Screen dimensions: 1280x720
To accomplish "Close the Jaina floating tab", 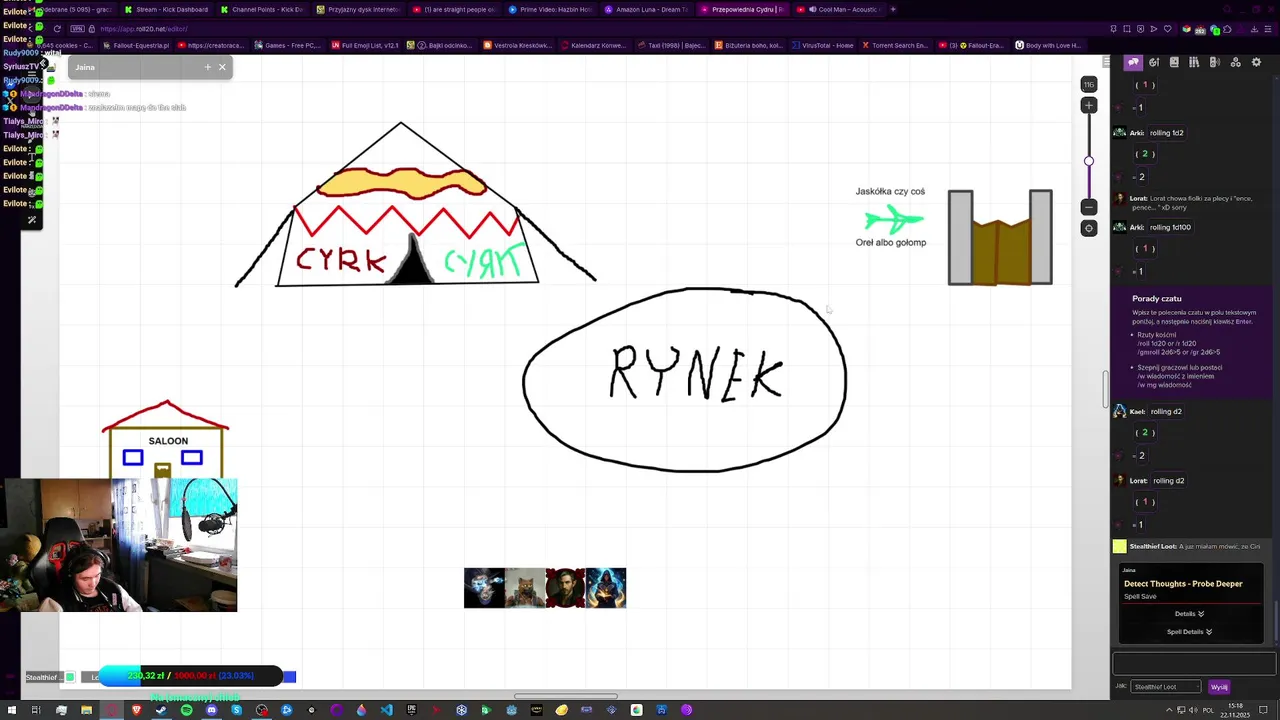I will pos(222,67).
